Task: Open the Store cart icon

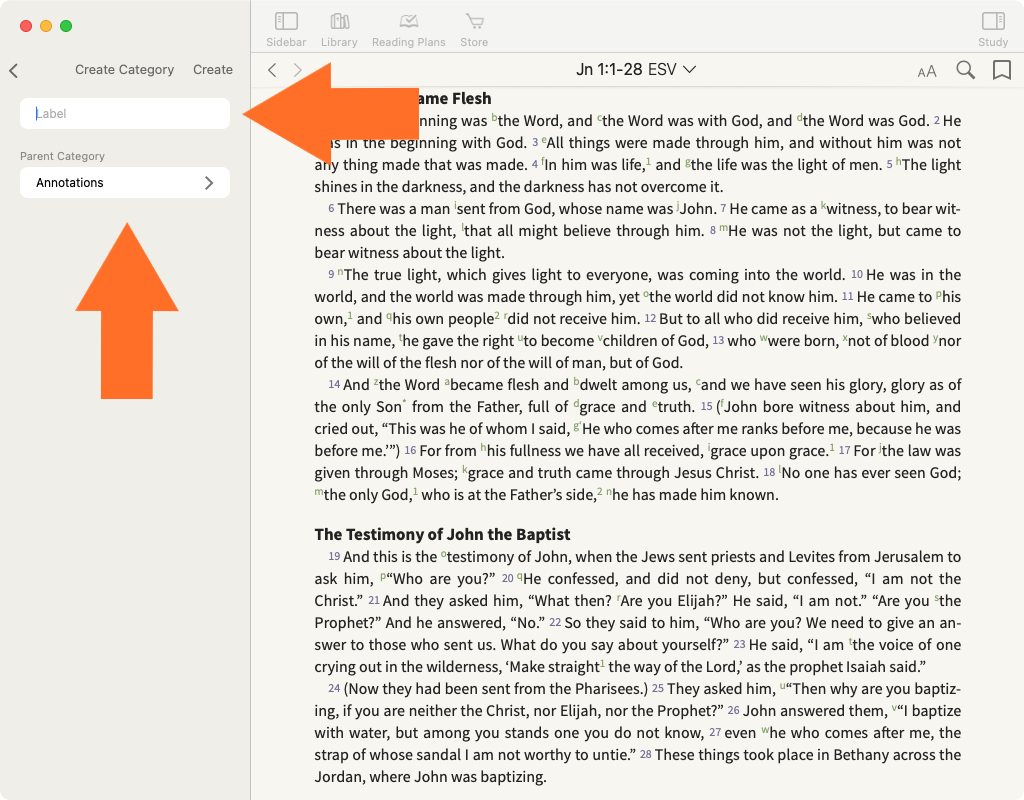Action: point(474,28)
